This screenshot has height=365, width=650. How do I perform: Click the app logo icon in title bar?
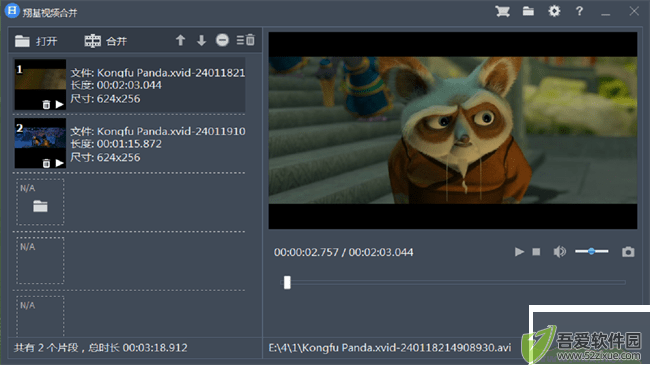(12, 11)
